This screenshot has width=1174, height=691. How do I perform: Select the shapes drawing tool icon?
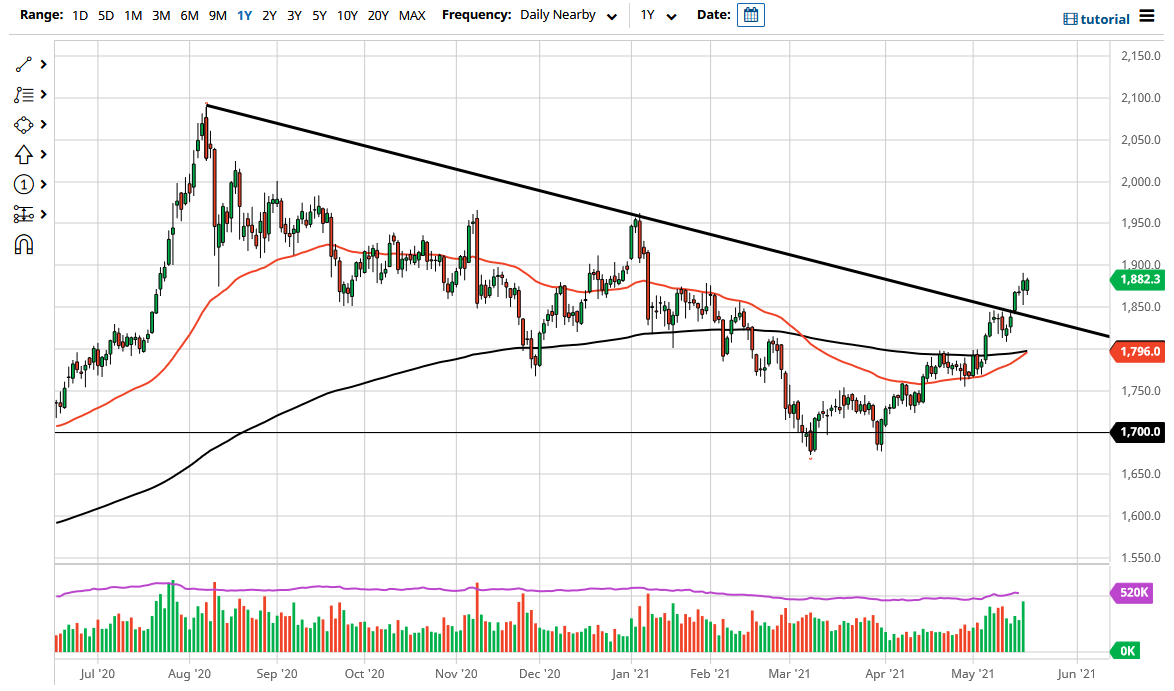click(23, 125)
